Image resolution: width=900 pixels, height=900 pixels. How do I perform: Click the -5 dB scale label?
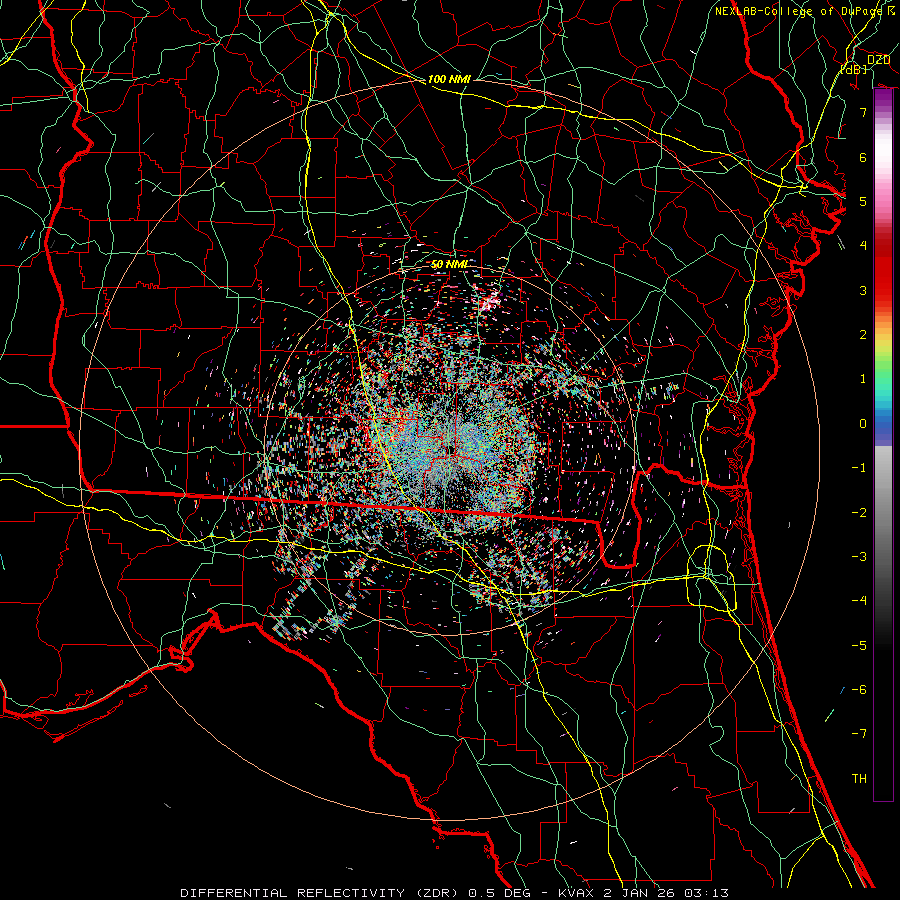(x=859, y=646)
